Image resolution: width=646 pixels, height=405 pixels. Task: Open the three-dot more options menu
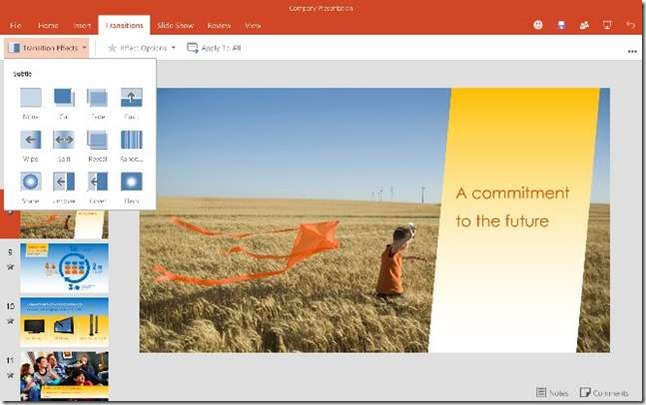click(x=631, y=49)
